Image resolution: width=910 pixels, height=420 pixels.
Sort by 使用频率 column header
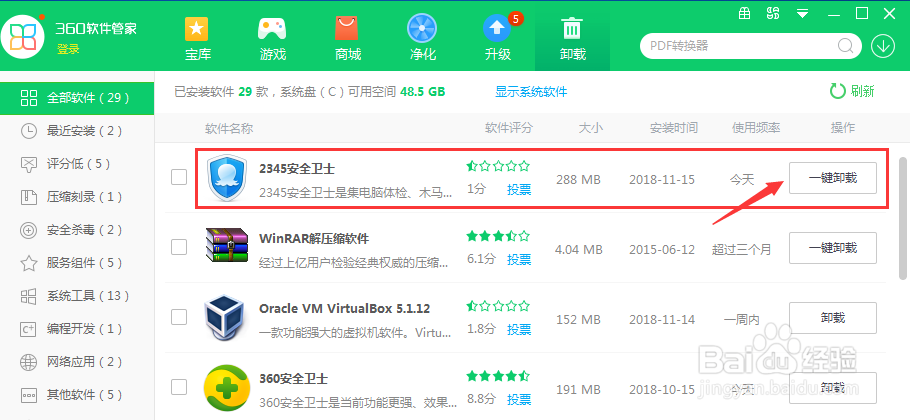[x=756, y=128]
